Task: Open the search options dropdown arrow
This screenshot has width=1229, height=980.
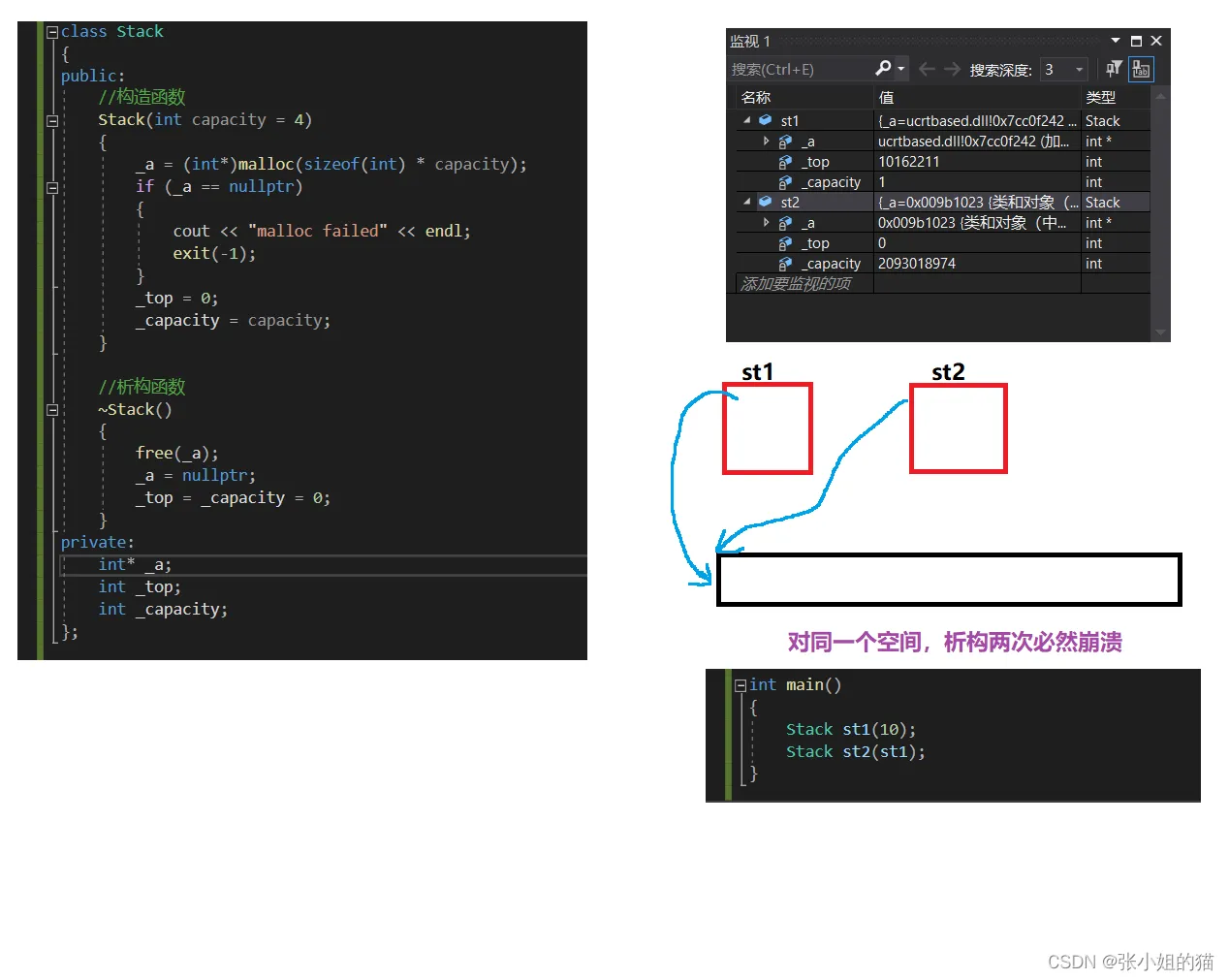Action: (x=901, y=69)
